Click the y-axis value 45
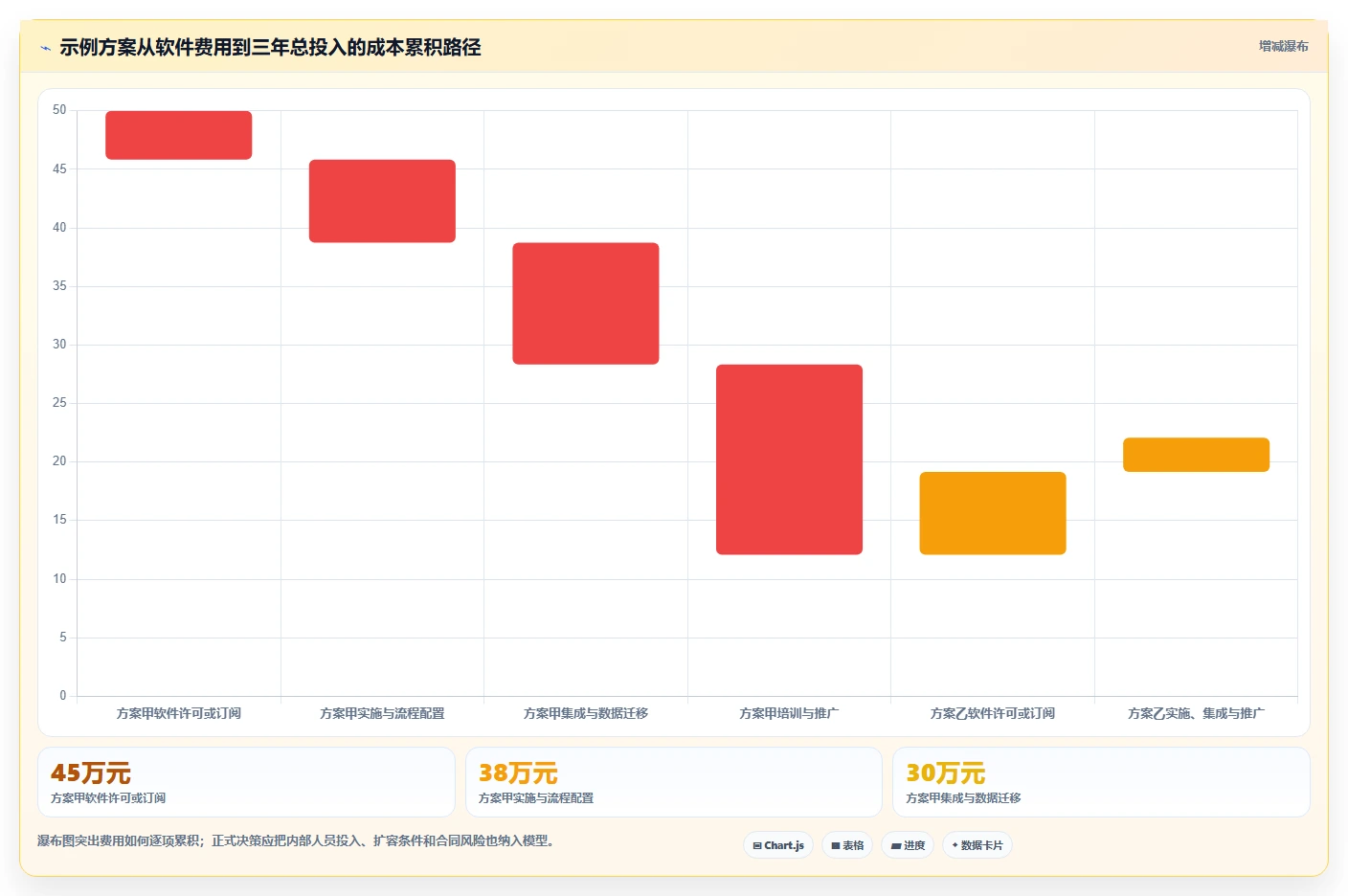 tap(59, 169)
